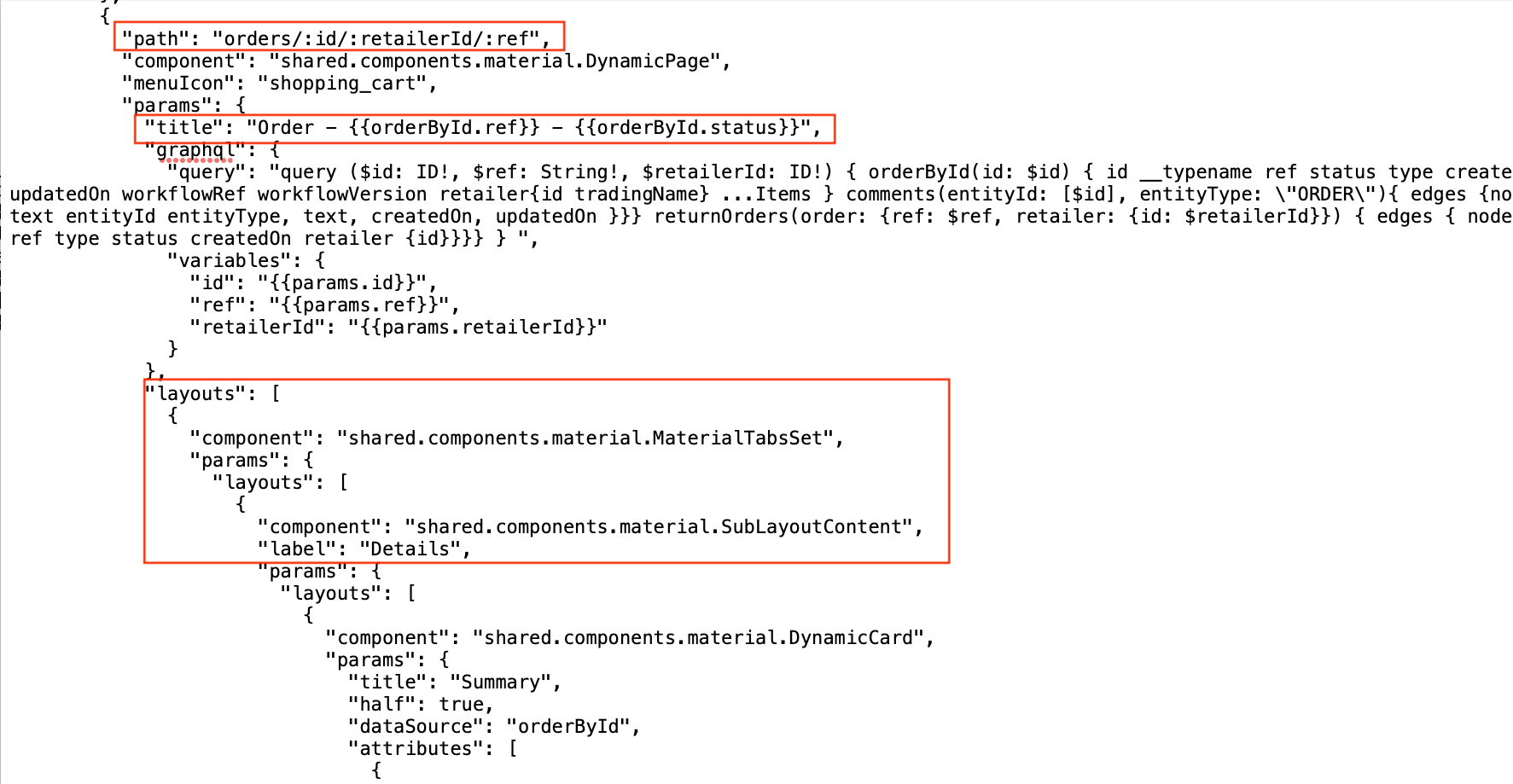Click the DynamicPage component value
This screenshot has height=784, width=1513.
coord(495,61)
